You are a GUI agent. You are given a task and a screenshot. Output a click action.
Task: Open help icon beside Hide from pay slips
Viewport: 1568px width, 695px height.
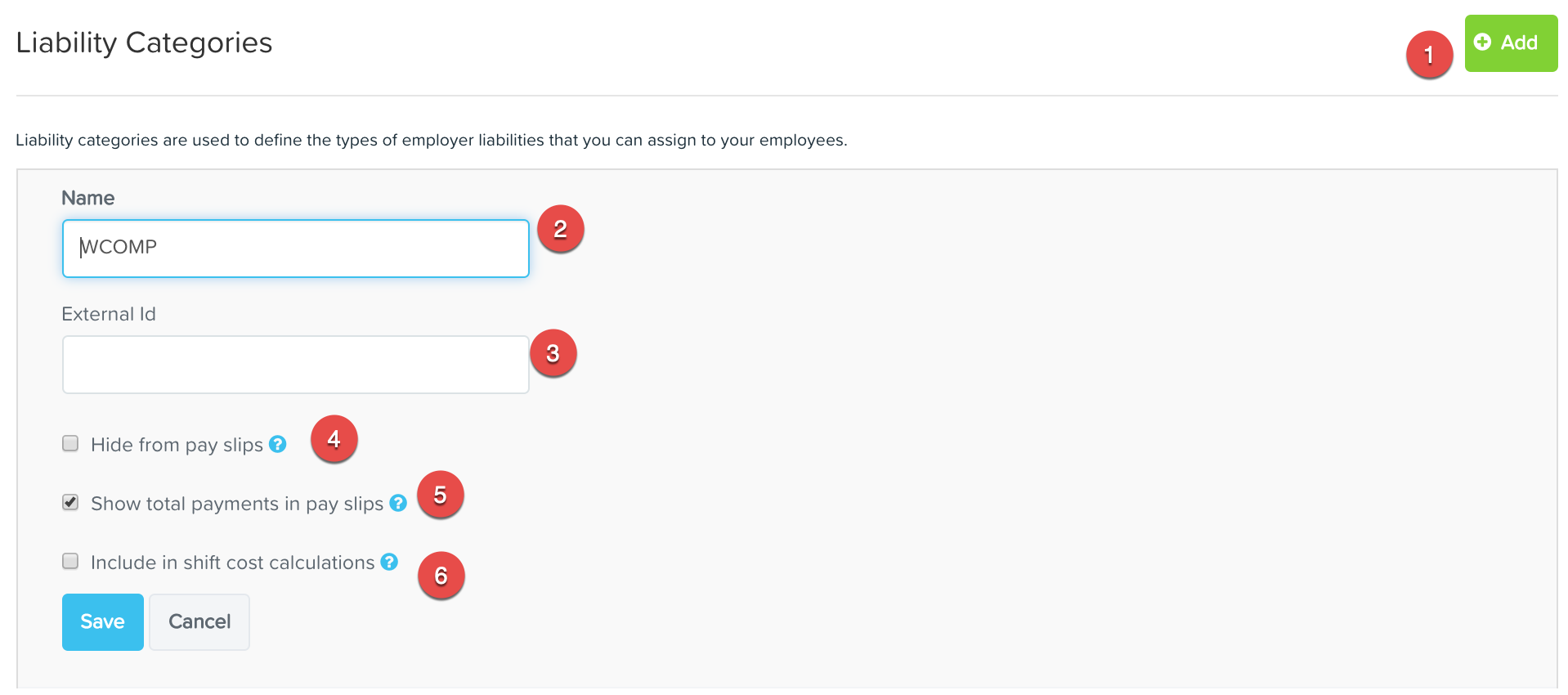[x=278, y=444]
